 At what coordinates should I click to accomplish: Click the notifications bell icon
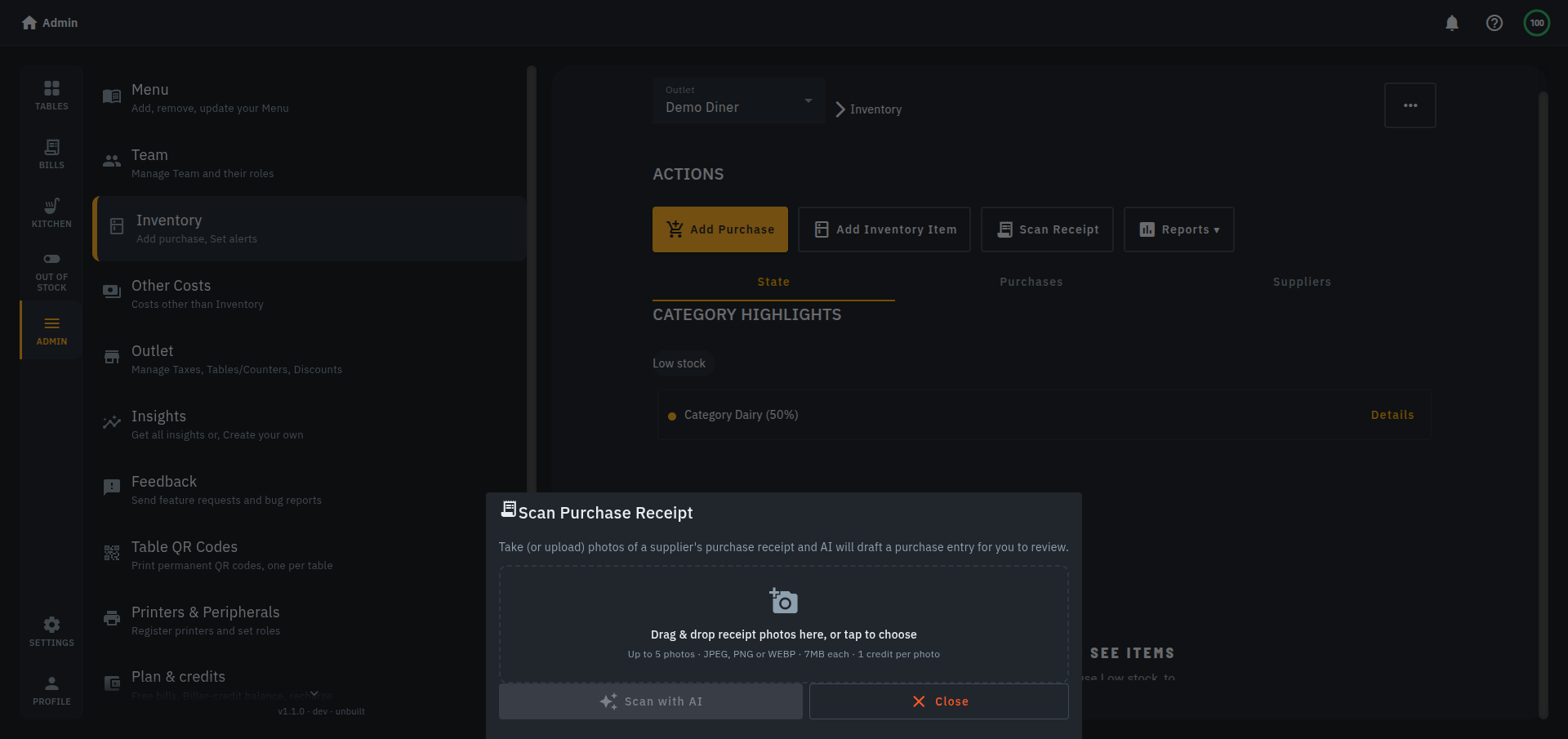click(x=1452, y=23)
